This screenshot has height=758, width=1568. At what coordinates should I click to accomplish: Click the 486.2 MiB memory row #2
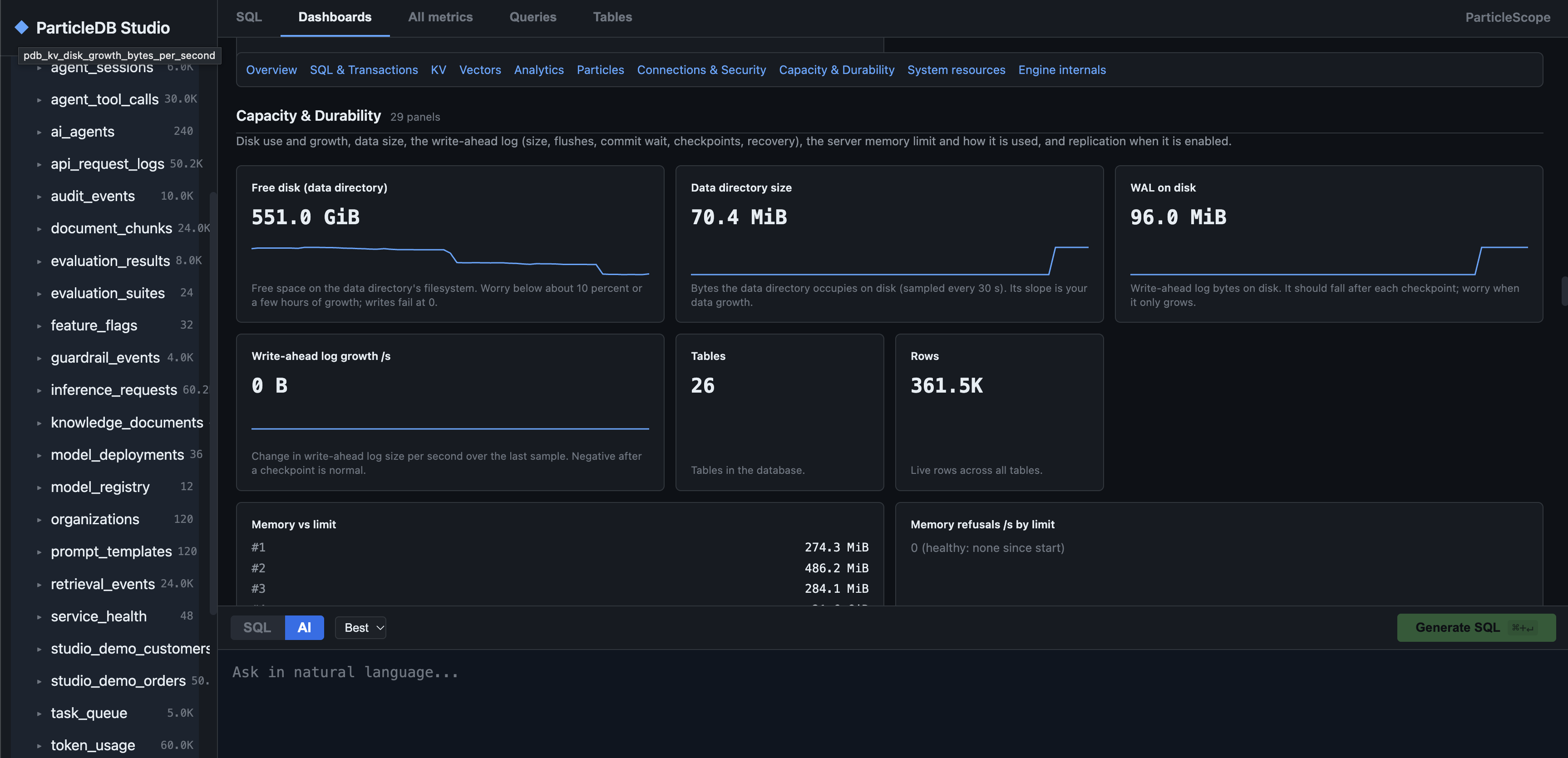pos(560,568)
